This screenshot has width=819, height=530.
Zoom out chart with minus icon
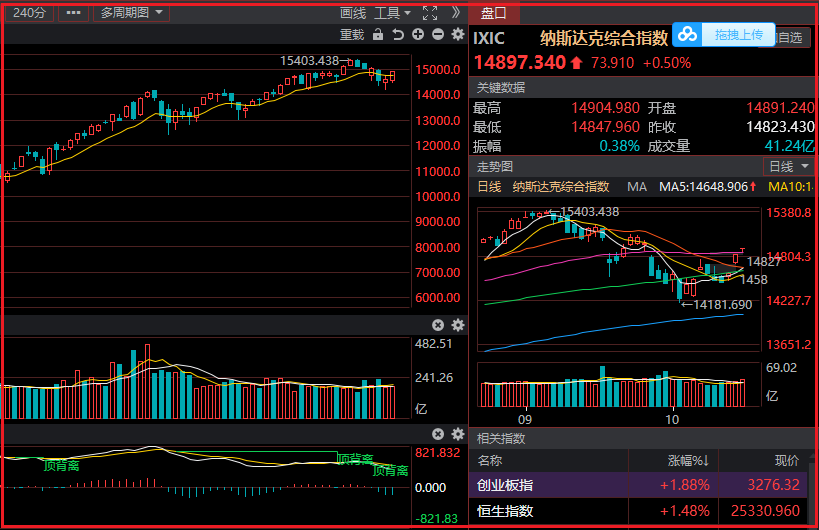[x=438, y=34]
